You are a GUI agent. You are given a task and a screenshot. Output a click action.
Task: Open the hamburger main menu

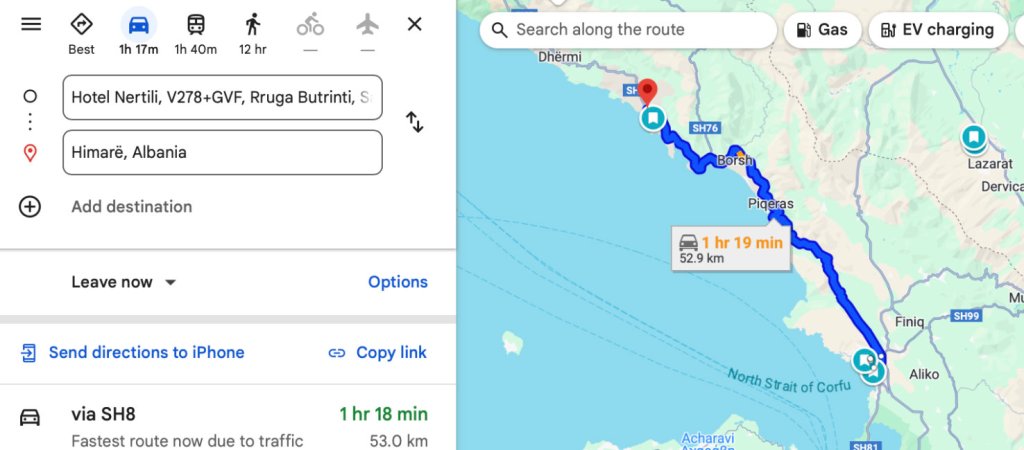31,24
